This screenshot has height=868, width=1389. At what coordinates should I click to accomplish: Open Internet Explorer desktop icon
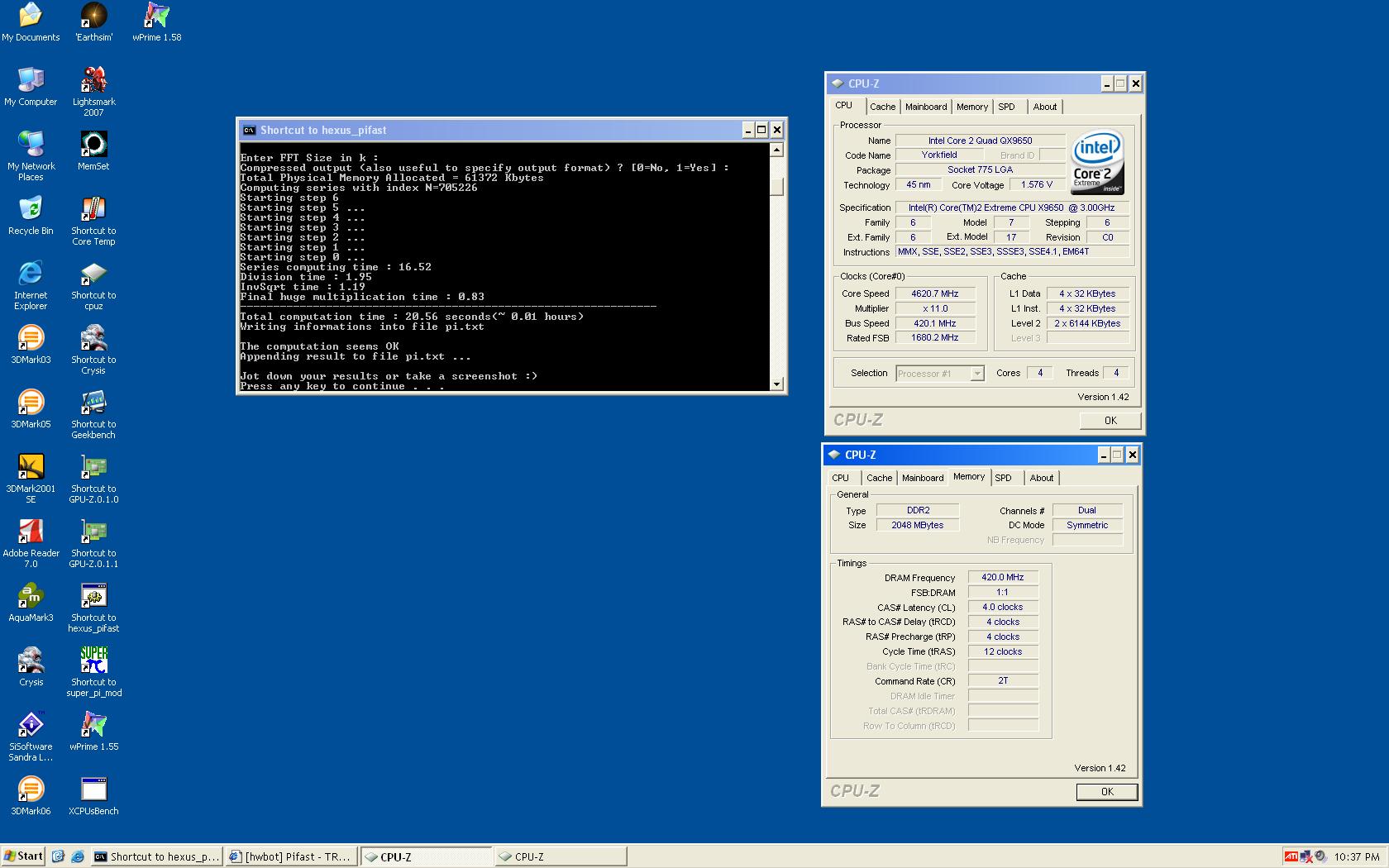point(31,285)
